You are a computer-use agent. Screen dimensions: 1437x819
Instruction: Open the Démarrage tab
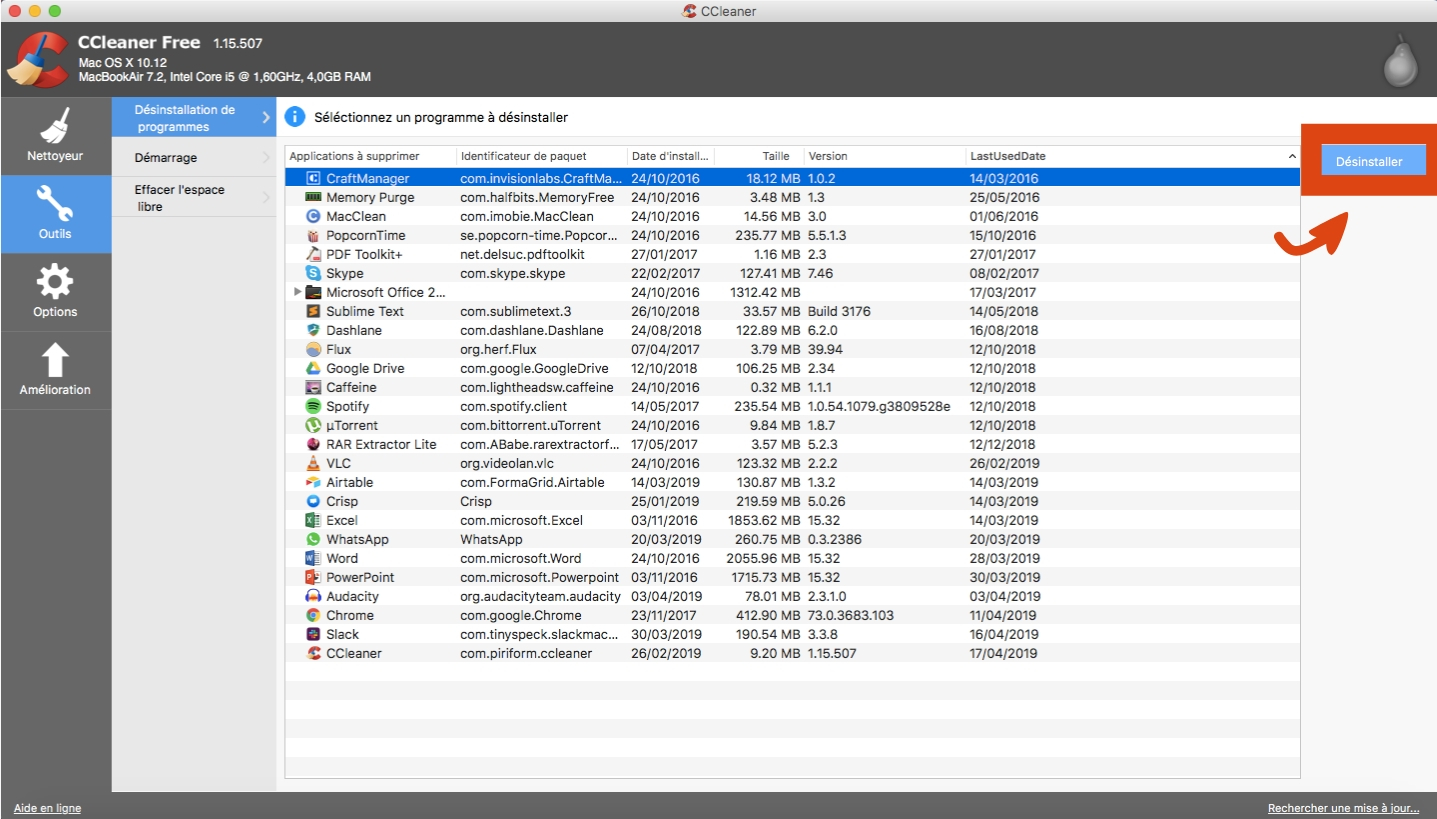[x=193, y=157]
